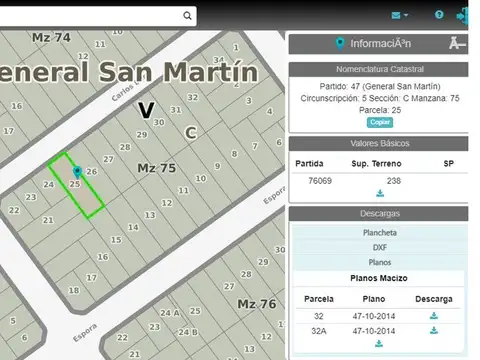Click the blue map pin on parcel 25
The width and height of the screenshot is (480, 360).
[x=77, y=172]
